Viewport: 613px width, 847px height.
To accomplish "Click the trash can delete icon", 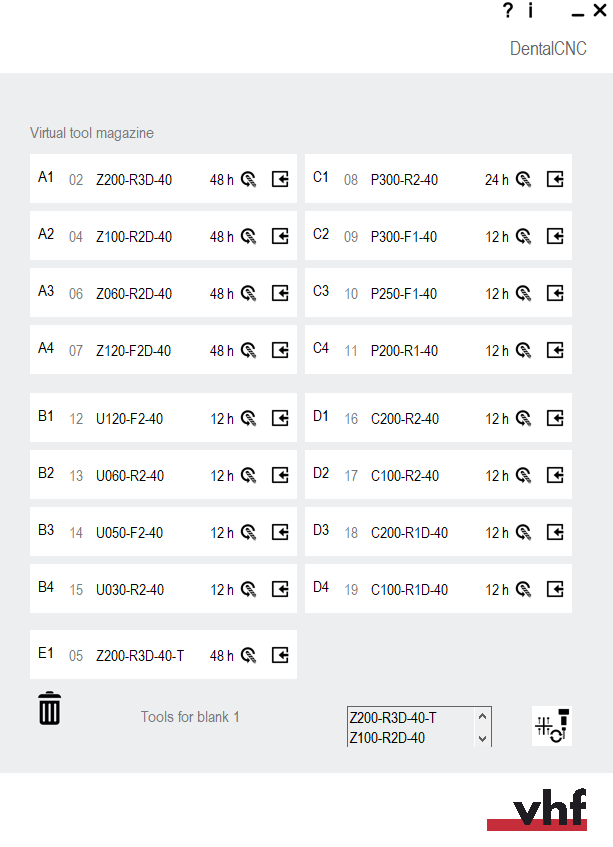I will click(49, 708).
